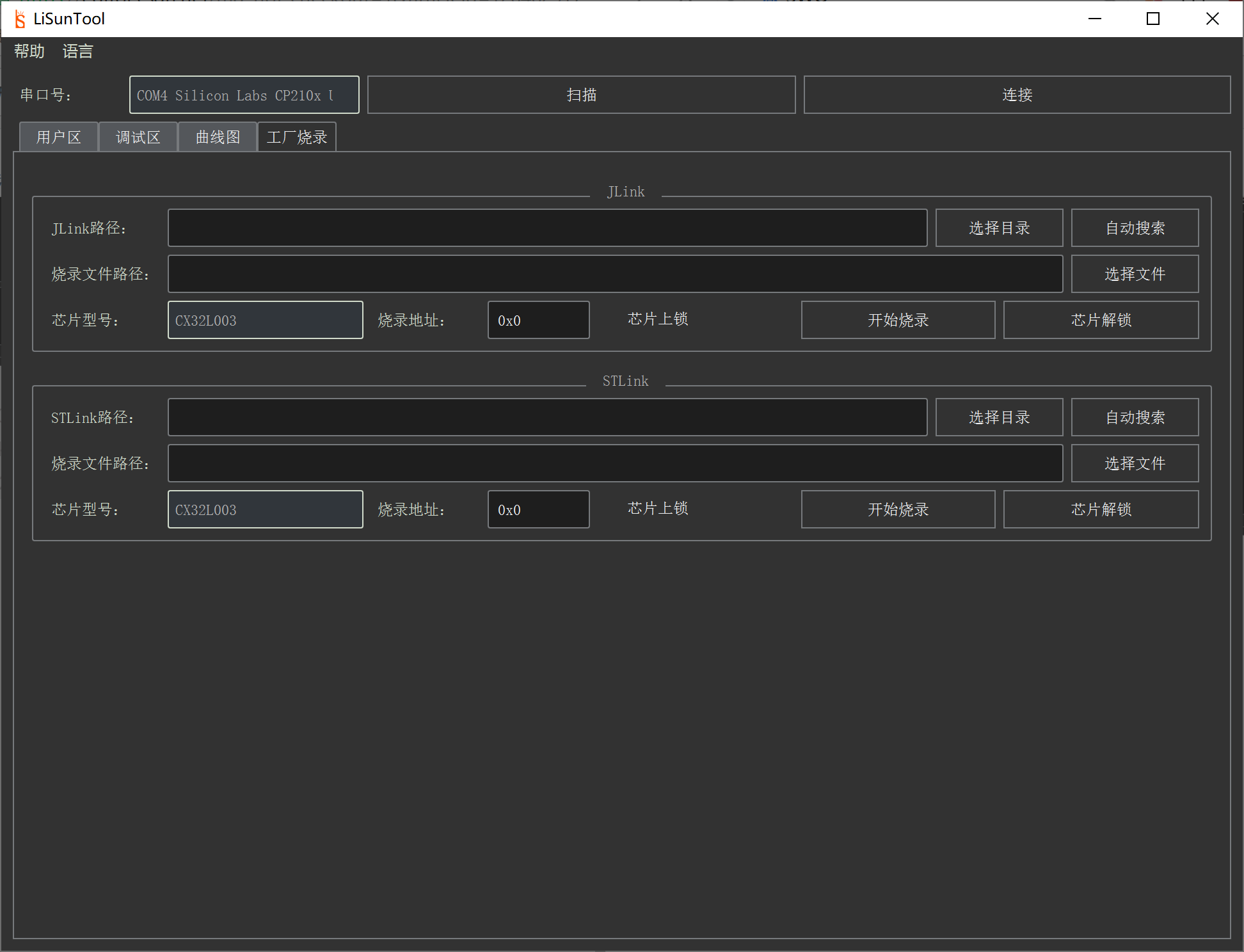Screen dimensions: 1244x952
Task: Toggle the STLink 芯片上锁 option
Action: click(657, 509)
